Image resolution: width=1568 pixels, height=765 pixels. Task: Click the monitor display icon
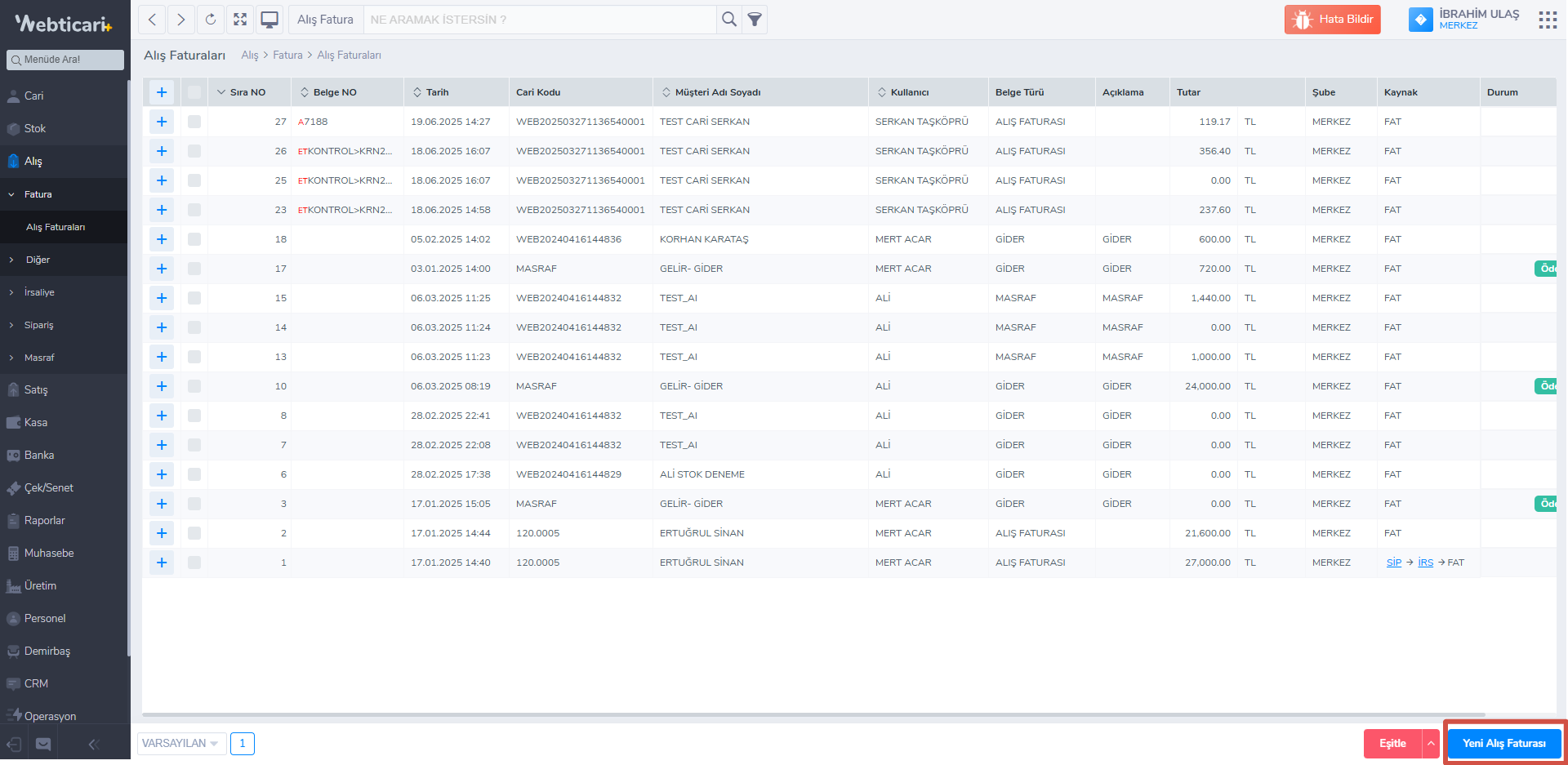pyautogui.click(x=269, y=20)
